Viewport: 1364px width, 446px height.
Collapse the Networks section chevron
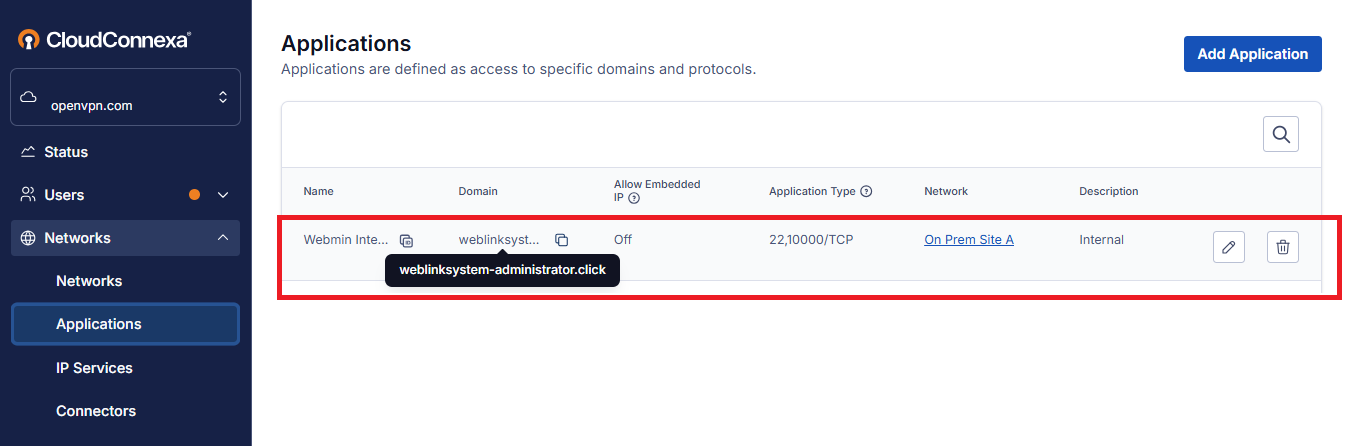point(223,238)
